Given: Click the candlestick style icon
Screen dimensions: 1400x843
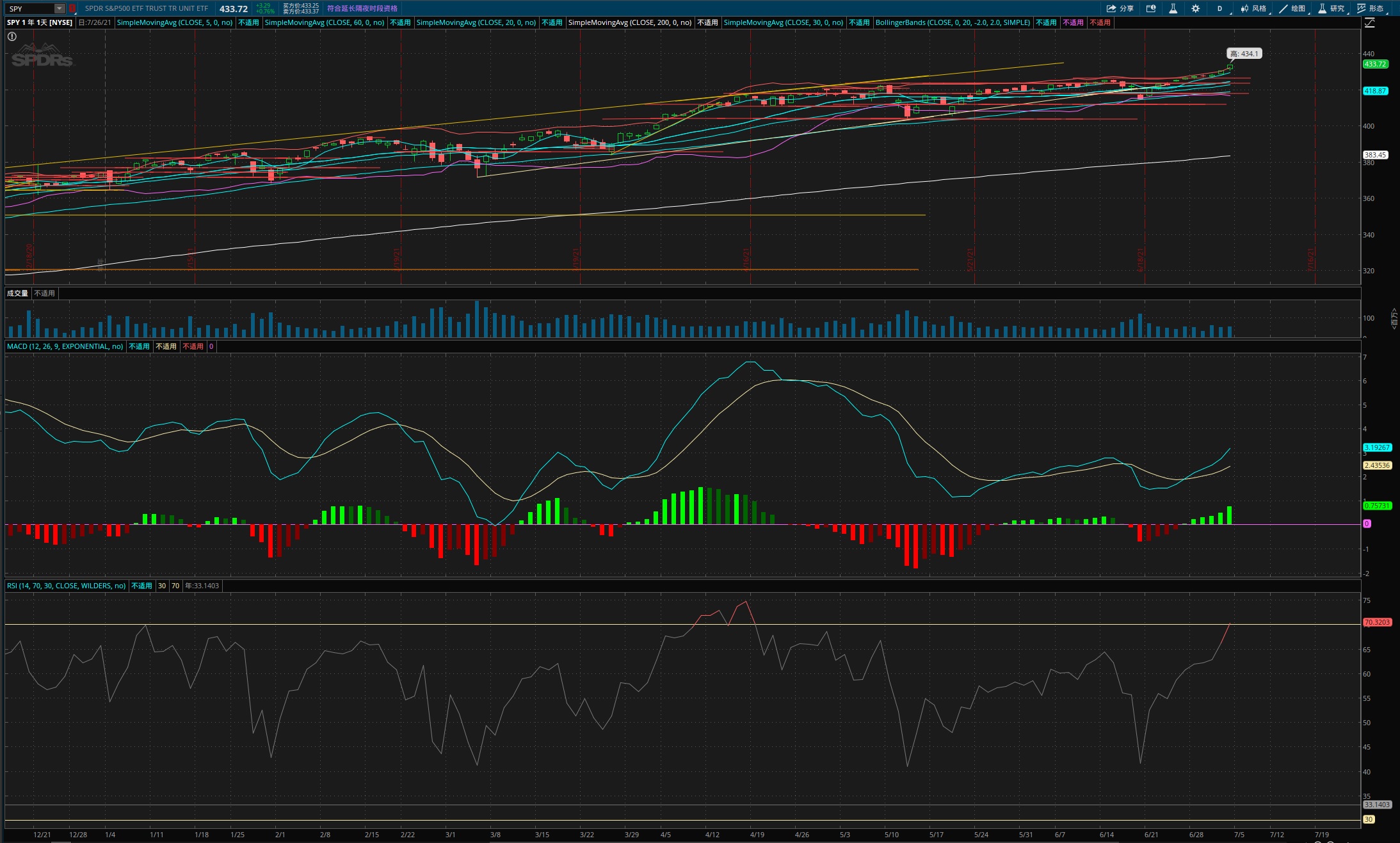Looking at the screenshot, I should [x=1244, y=8].
